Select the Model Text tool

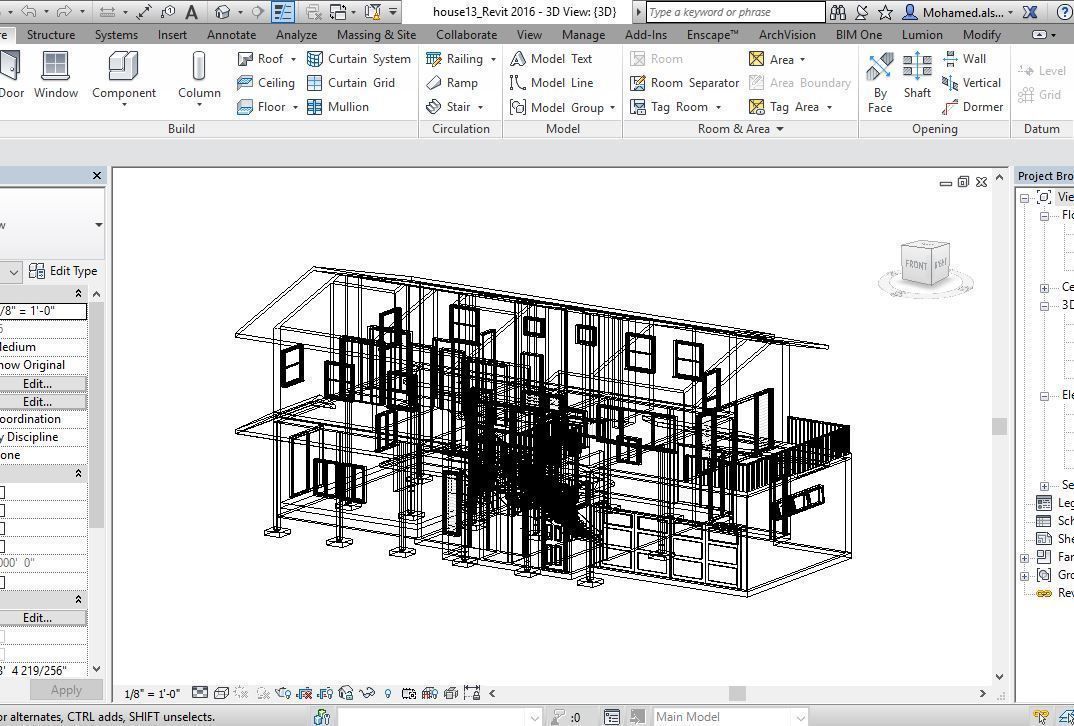click(x=551, y=59)
